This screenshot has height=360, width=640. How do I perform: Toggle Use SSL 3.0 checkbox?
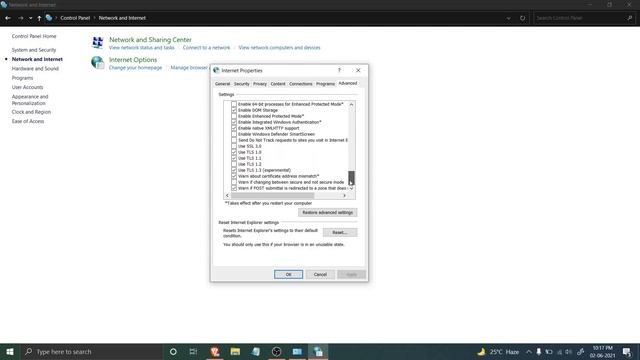pos(234,146)
